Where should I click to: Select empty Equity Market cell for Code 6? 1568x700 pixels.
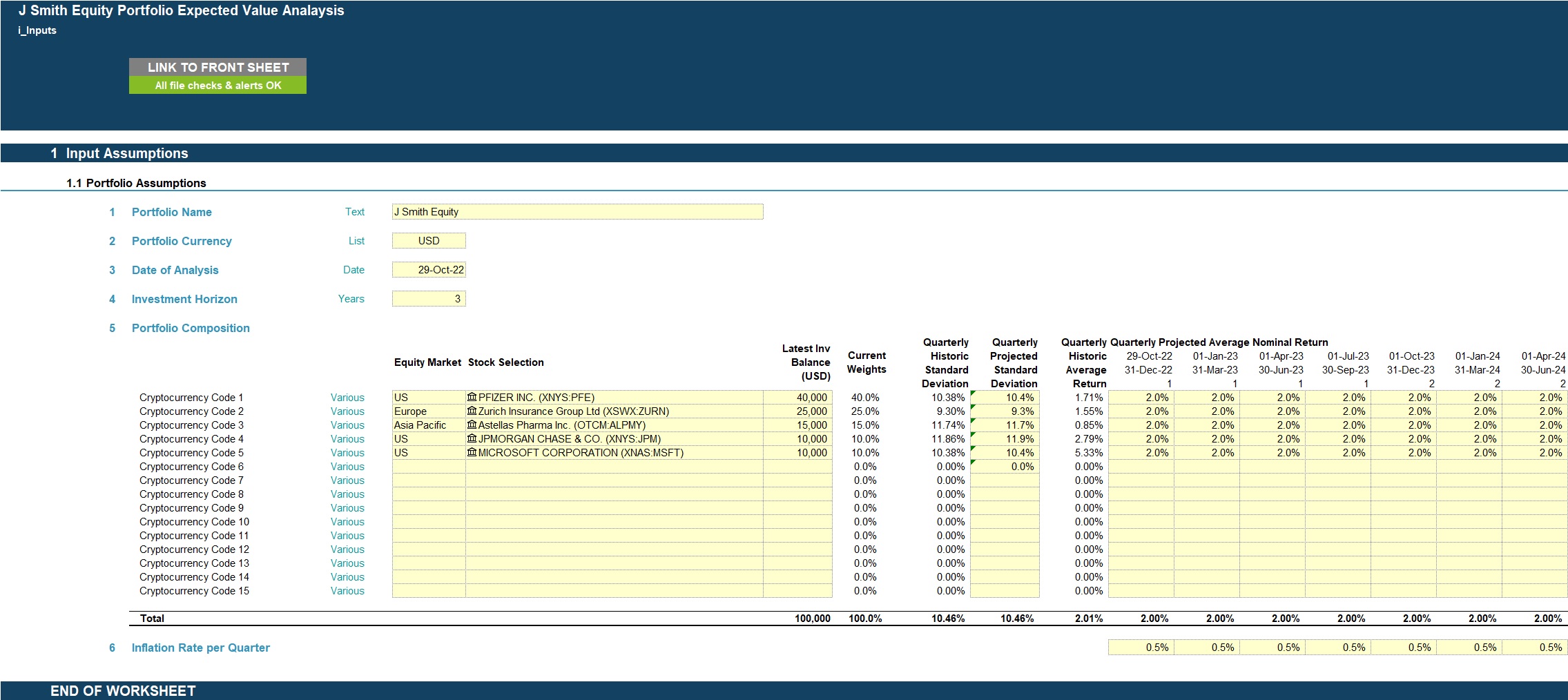coord(429,467)
